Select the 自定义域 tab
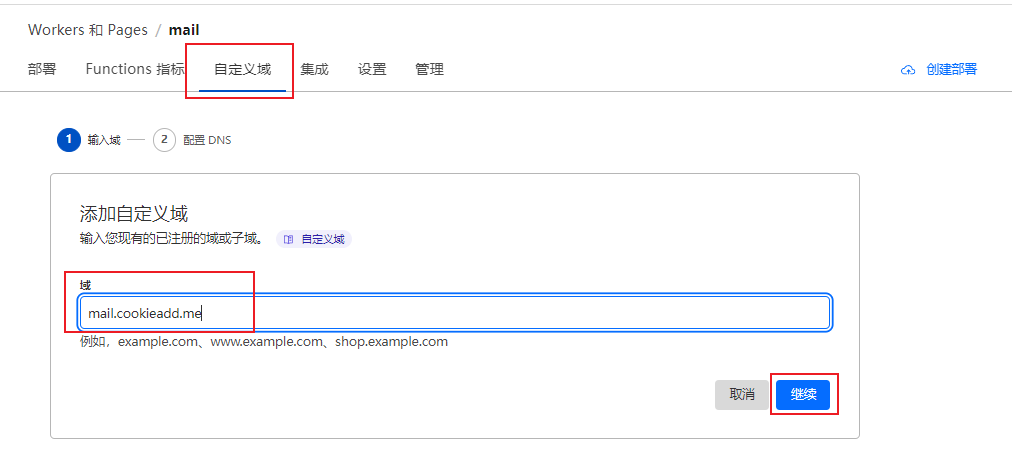The width and height of the screenshot is (1012, 461). click(x=242, y=70)
